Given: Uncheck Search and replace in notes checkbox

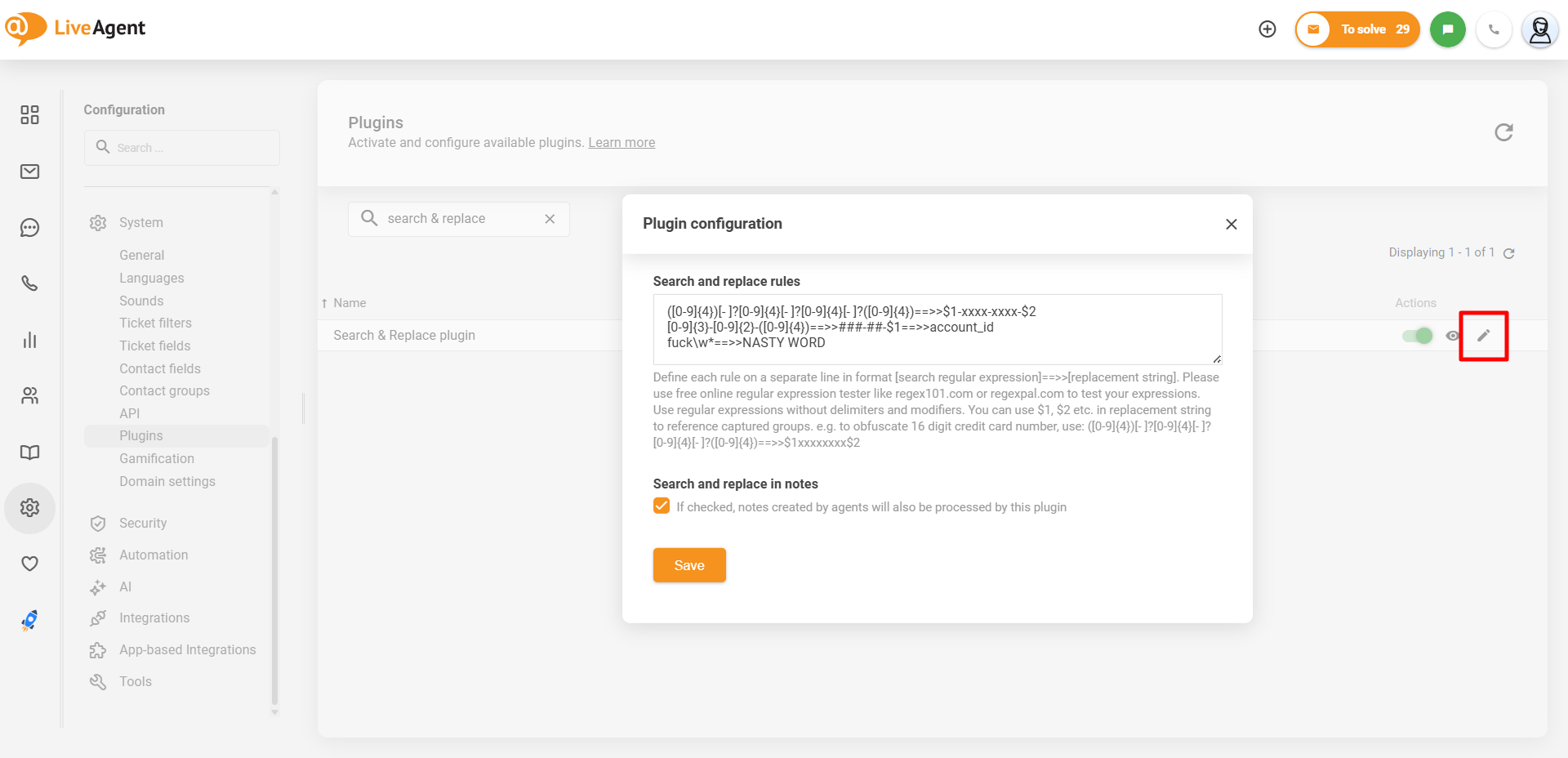Looking at the screenshot, I should [x=661, y=506].
